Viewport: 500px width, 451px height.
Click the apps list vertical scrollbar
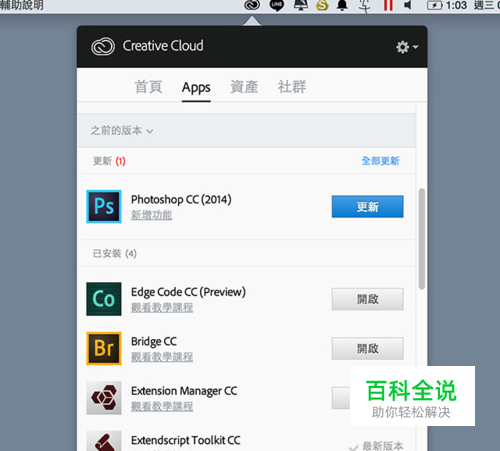[x=422, y=239]
